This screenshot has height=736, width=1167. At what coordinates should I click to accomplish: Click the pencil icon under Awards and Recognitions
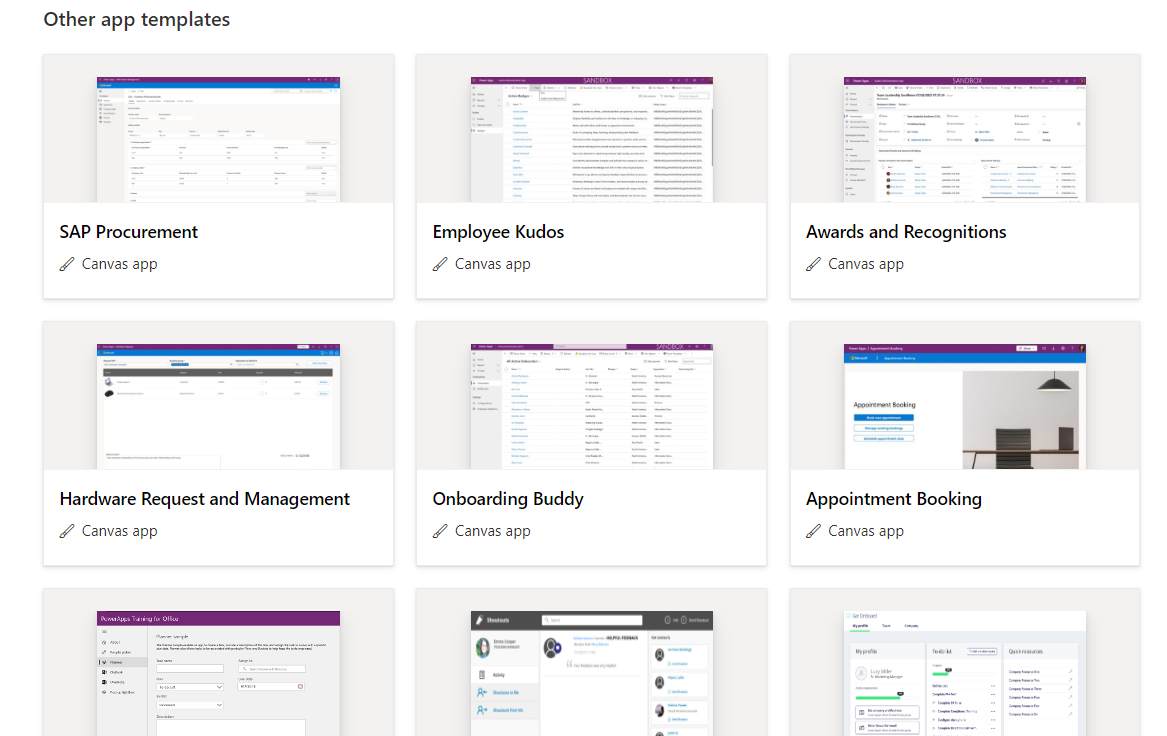813,264
